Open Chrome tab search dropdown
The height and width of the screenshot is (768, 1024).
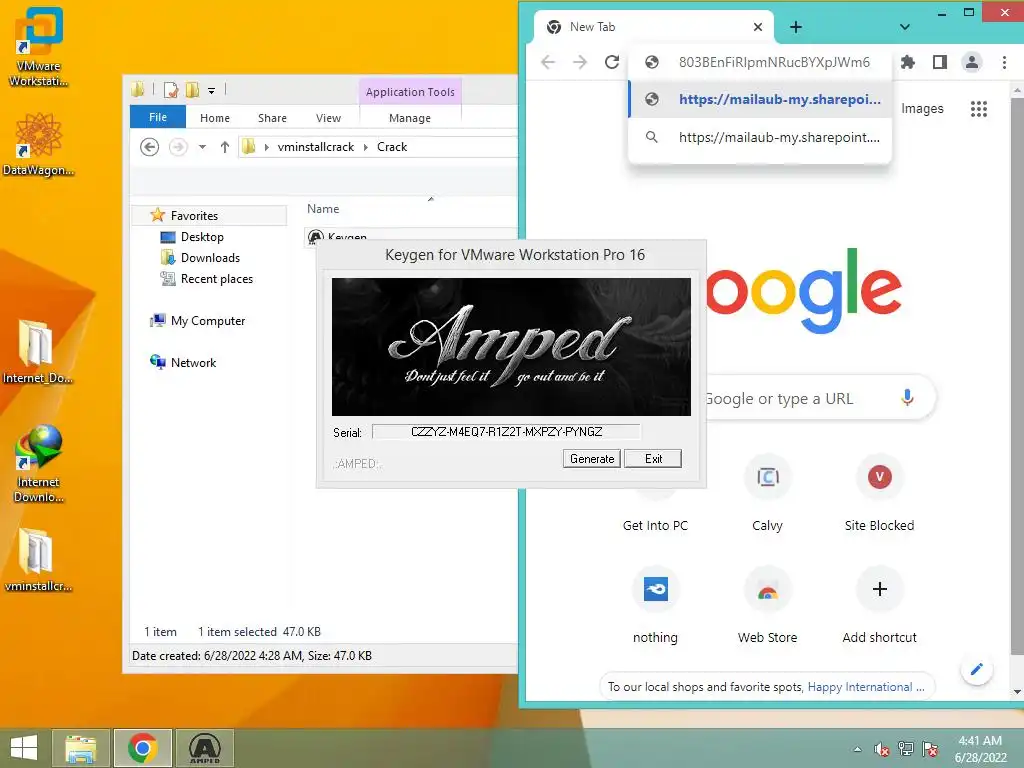(x=904, y=27)
